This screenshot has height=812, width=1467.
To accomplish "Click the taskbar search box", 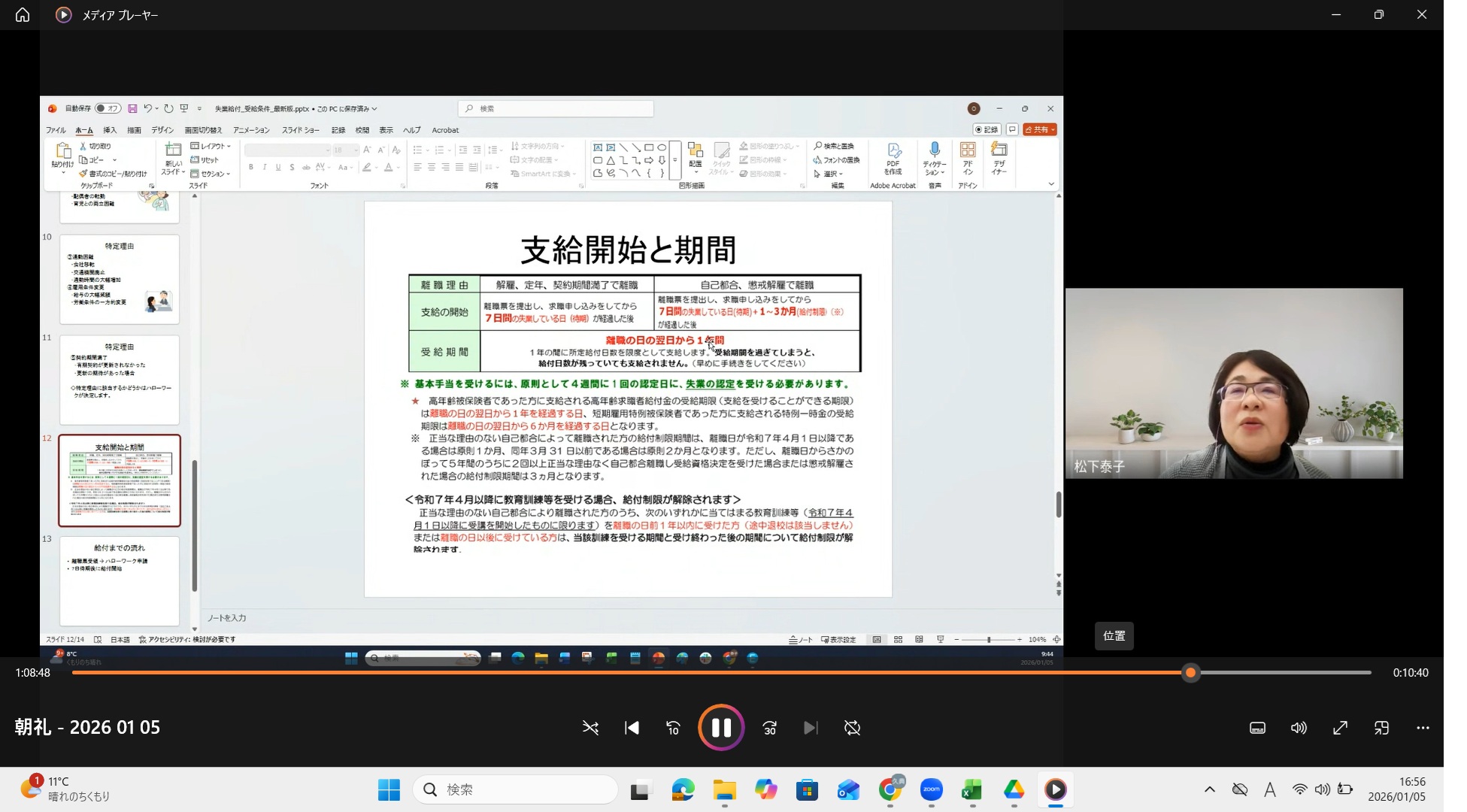I will tap(515, 789).
